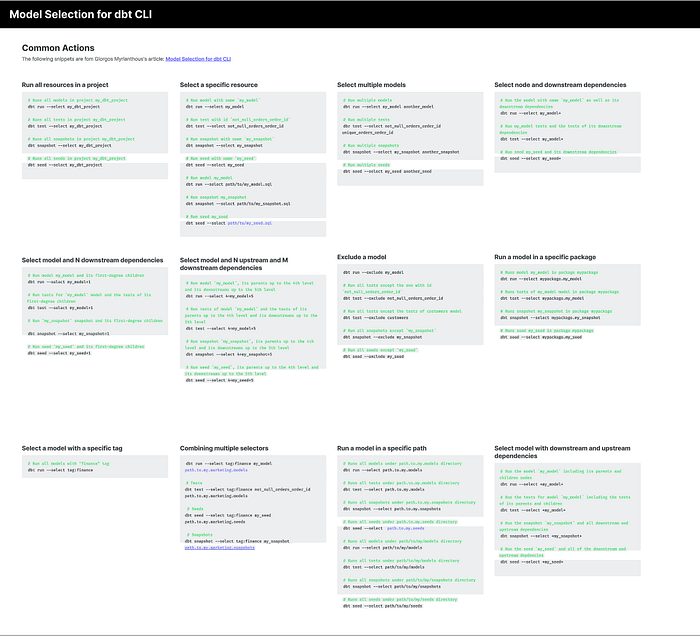Click the line 'dbt run --exclude my_model'
This screenshot has height=637, width=700.
(373, 272)
